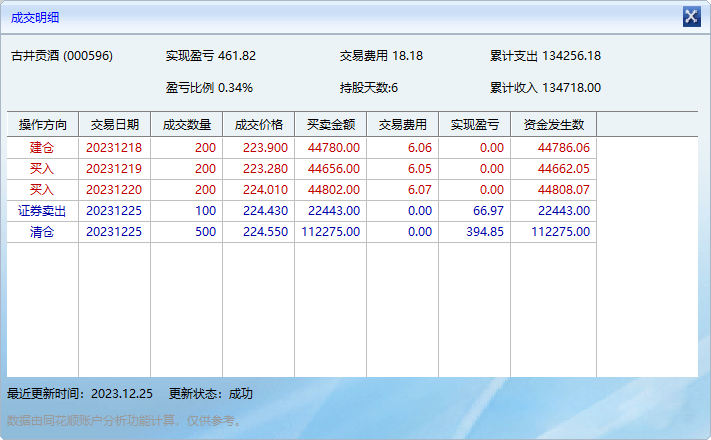Click the 买卖金额 column header
This screenshot has width=711, height=440.
click(330, 125)
